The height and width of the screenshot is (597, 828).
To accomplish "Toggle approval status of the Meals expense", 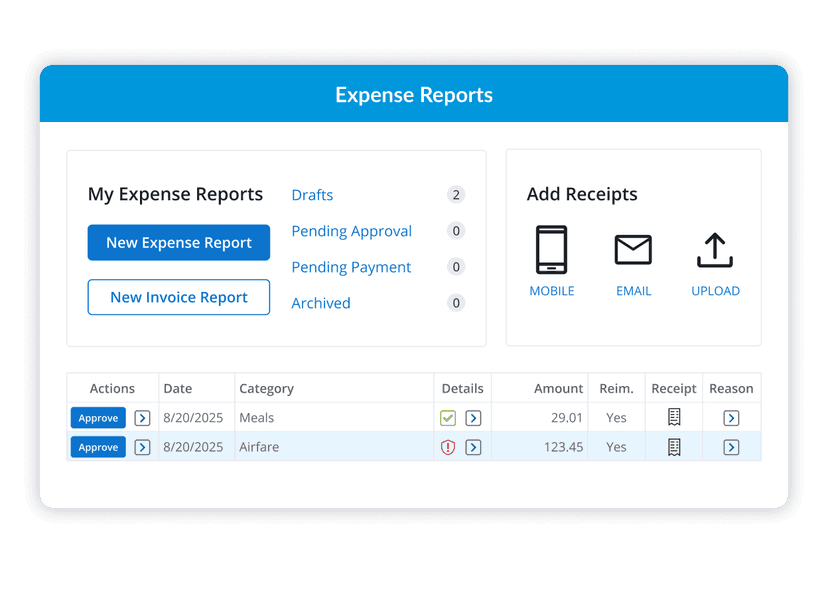I will [x=97, y=417].
